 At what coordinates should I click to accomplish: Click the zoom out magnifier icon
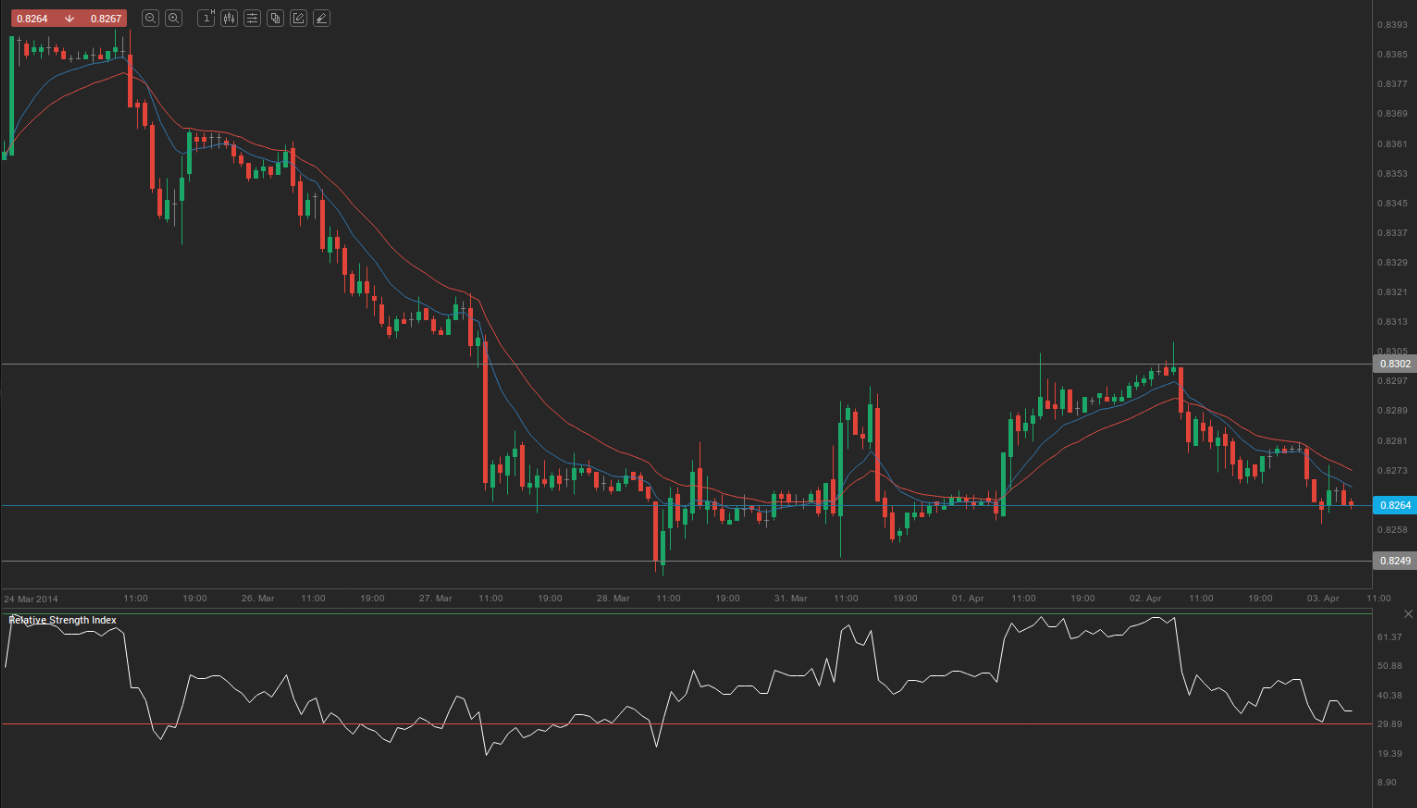pos(150,18)
